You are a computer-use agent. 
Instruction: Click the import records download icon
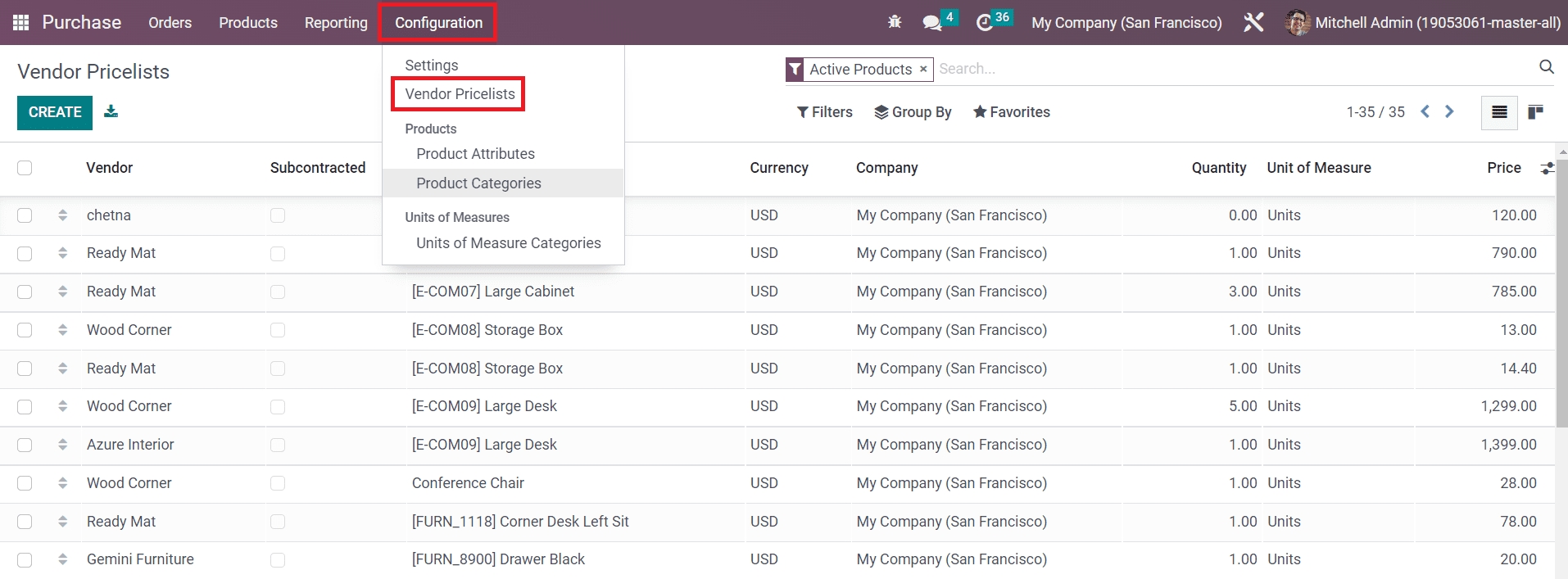click(111, 112)
